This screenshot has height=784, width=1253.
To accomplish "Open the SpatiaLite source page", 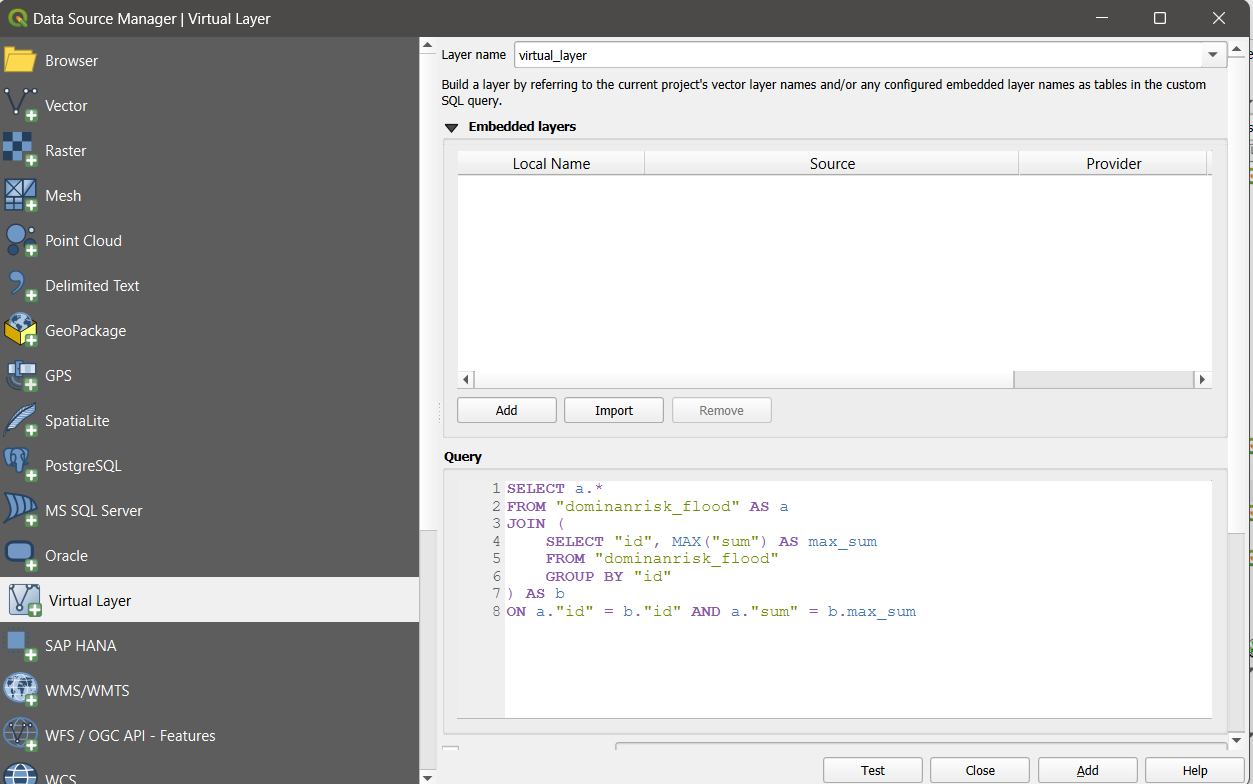I will [77, 421].
